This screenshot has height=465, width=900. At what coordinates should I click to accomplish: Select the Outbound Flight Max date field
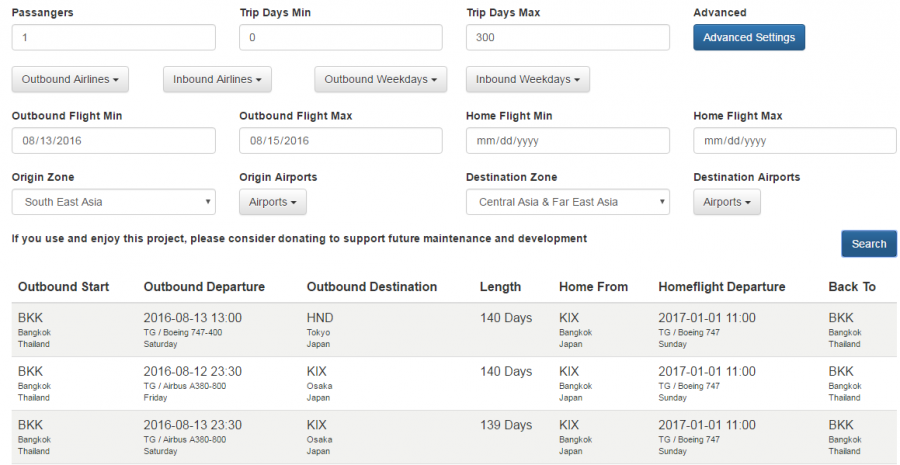[x=340, y=141]
